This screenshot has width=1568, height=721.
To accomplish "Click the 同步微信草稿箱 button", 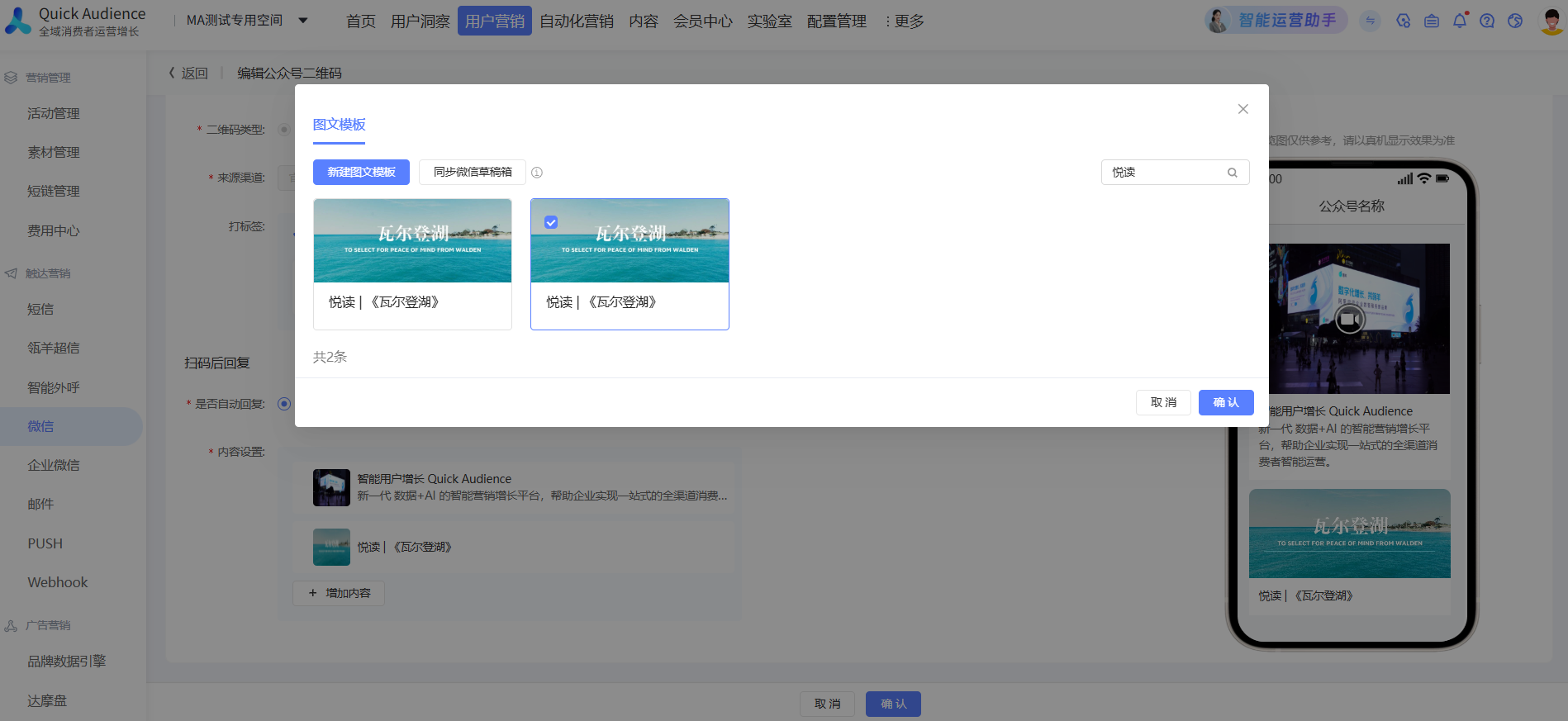I will (x=473, y=172).
